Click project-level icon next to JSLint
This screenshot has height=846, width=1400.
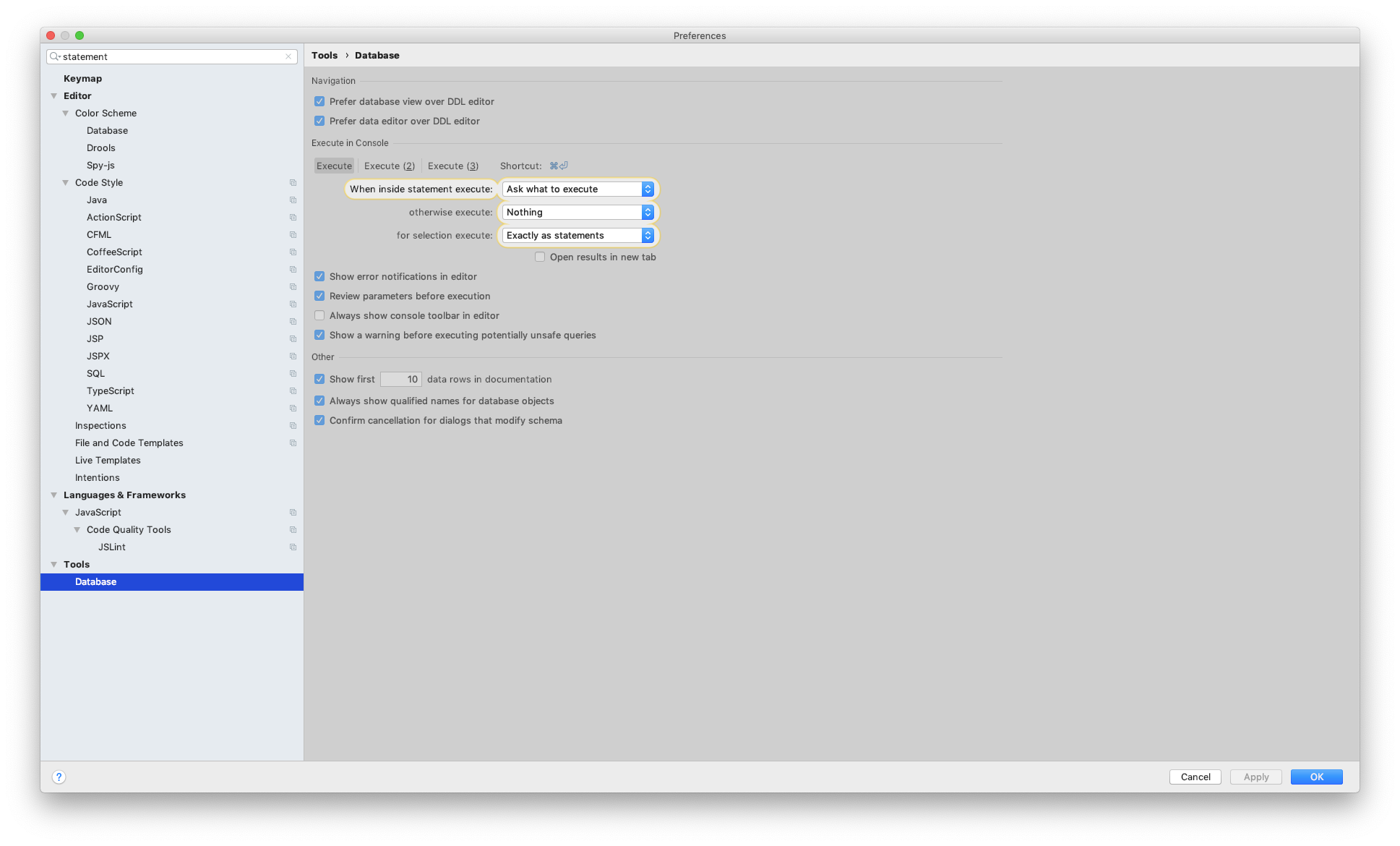(x=293, y=547)
